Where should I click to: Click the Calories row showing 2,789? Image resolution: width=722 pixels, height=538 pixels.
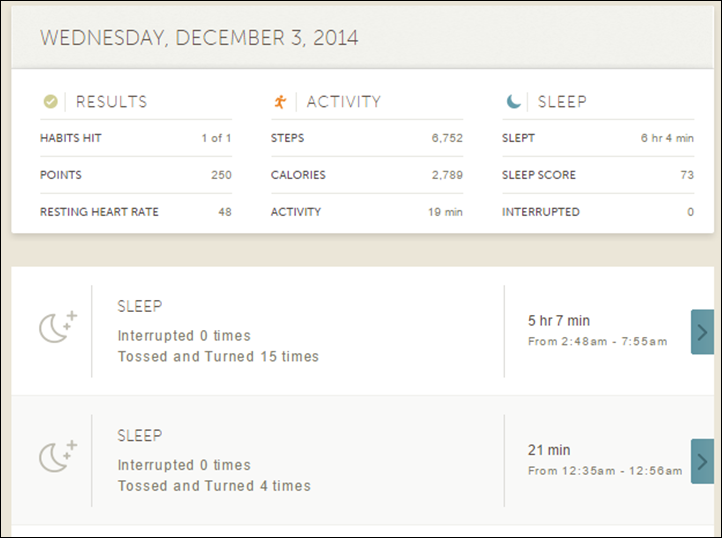coord(367,175)
